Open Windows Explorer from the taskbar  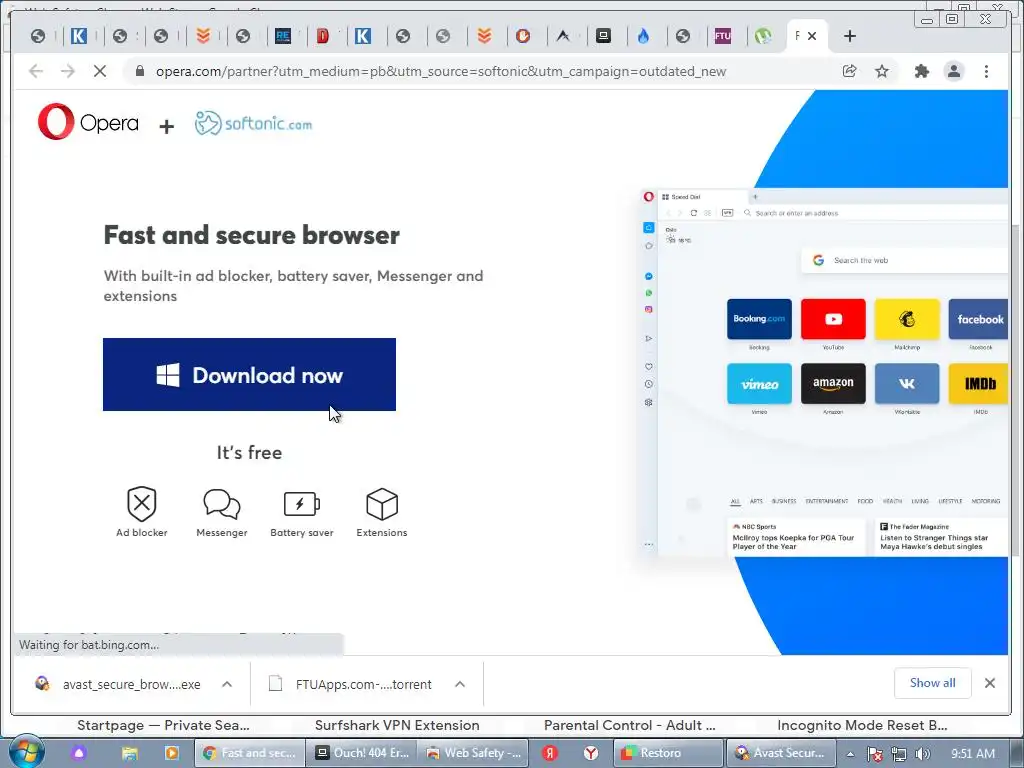click(129, 753)
